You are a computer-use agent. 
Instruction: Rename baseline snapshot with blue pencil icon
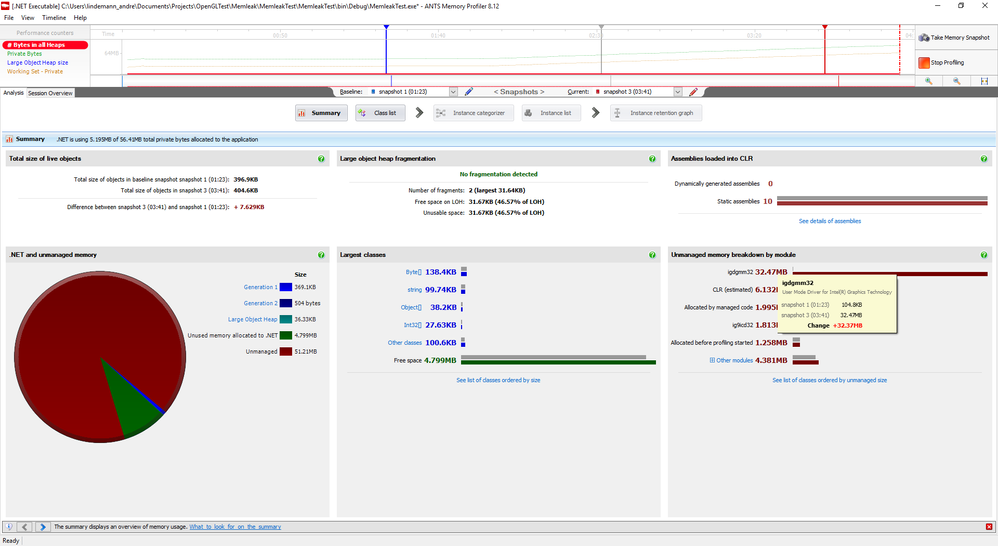pos(468,92)
